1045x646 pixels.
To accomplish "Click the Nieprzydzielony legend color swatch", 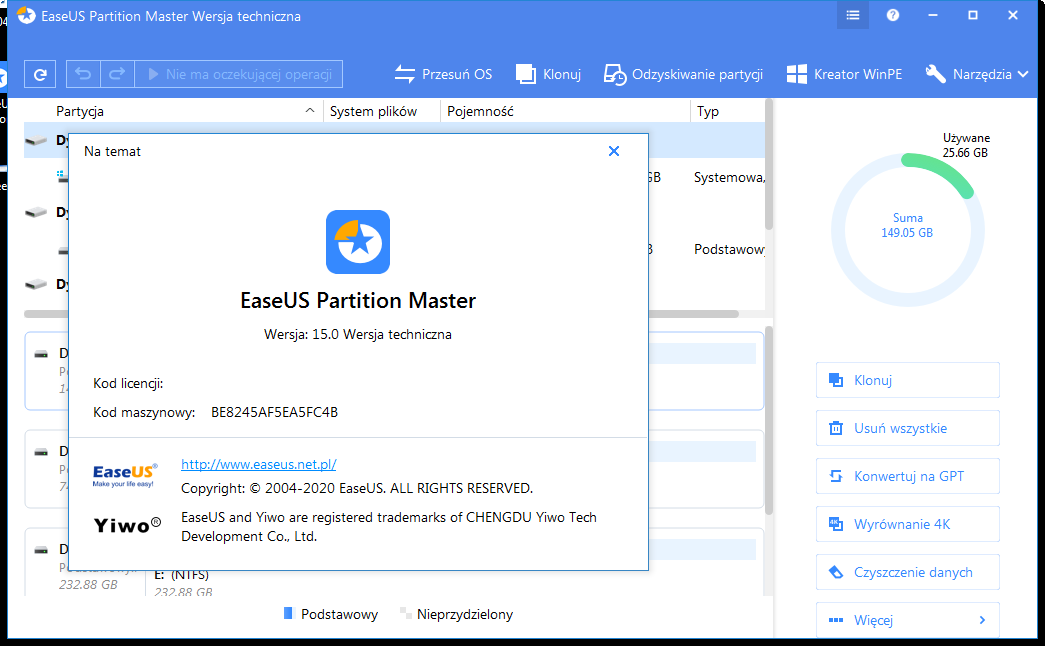I will pyautogui.click(x=405, y=613).
